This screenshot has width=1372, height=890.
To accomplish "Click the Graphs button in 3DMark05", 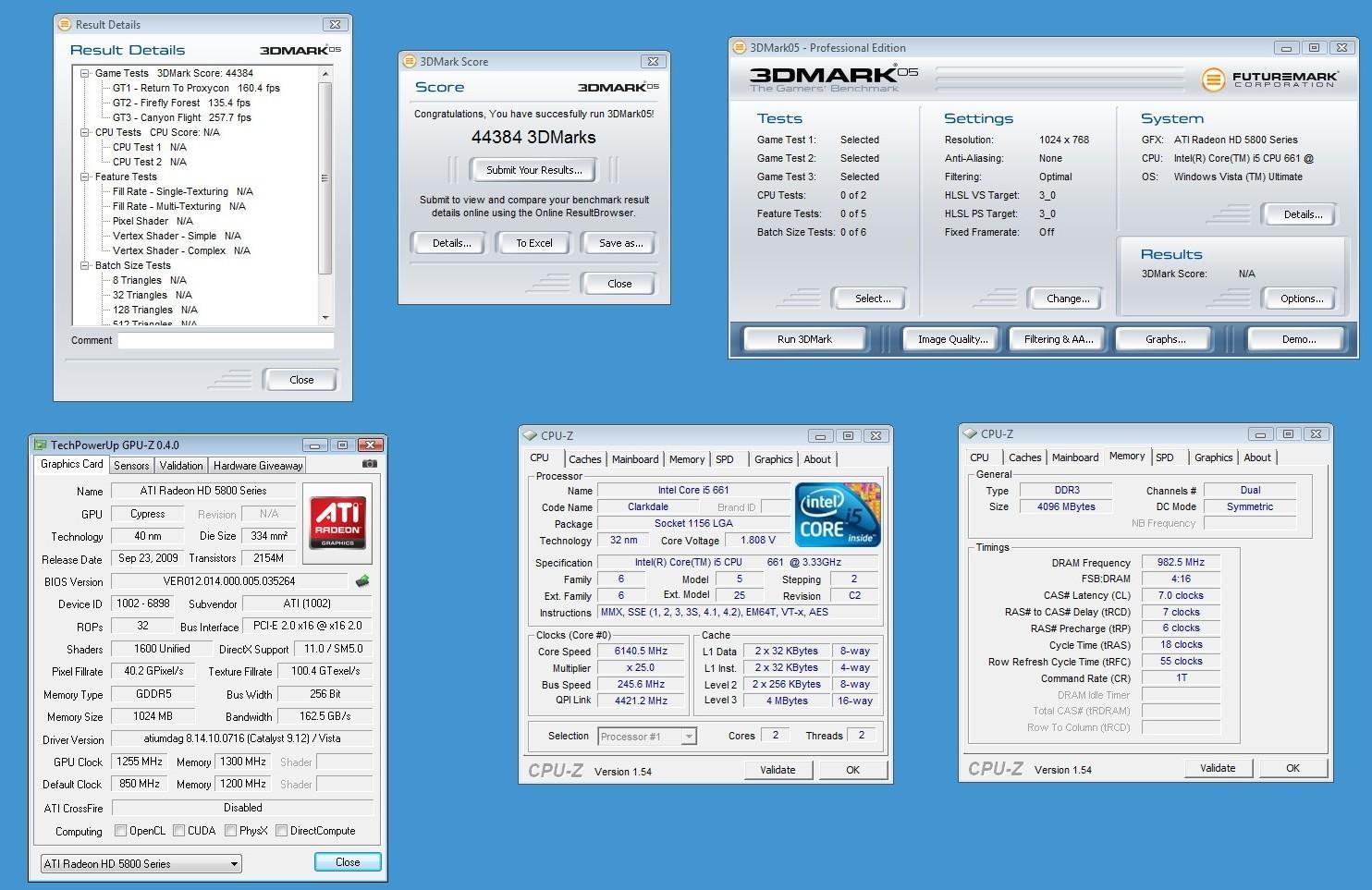I will point(1165,339).
